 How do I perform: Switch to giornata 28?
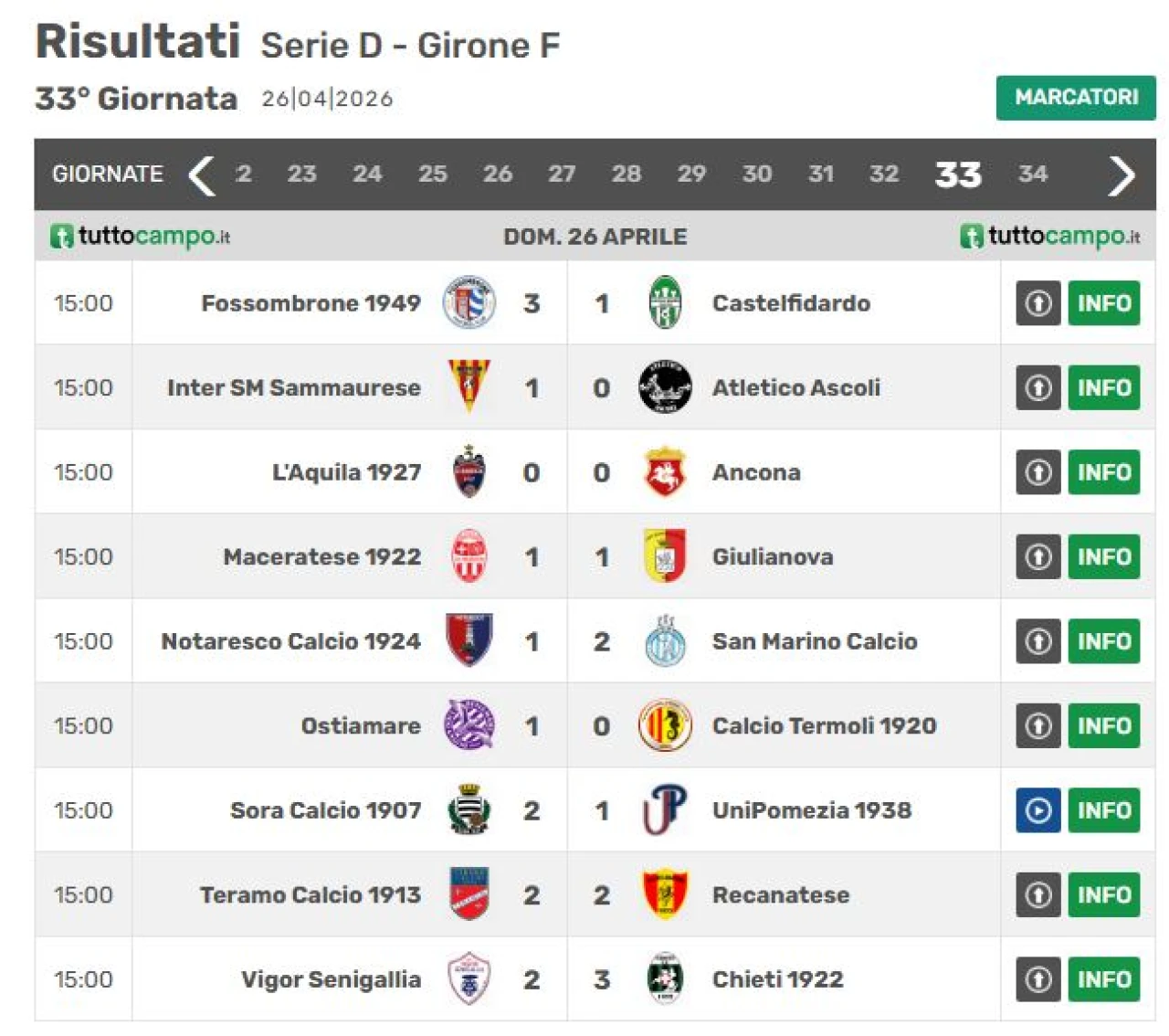[x=626, y=174]
